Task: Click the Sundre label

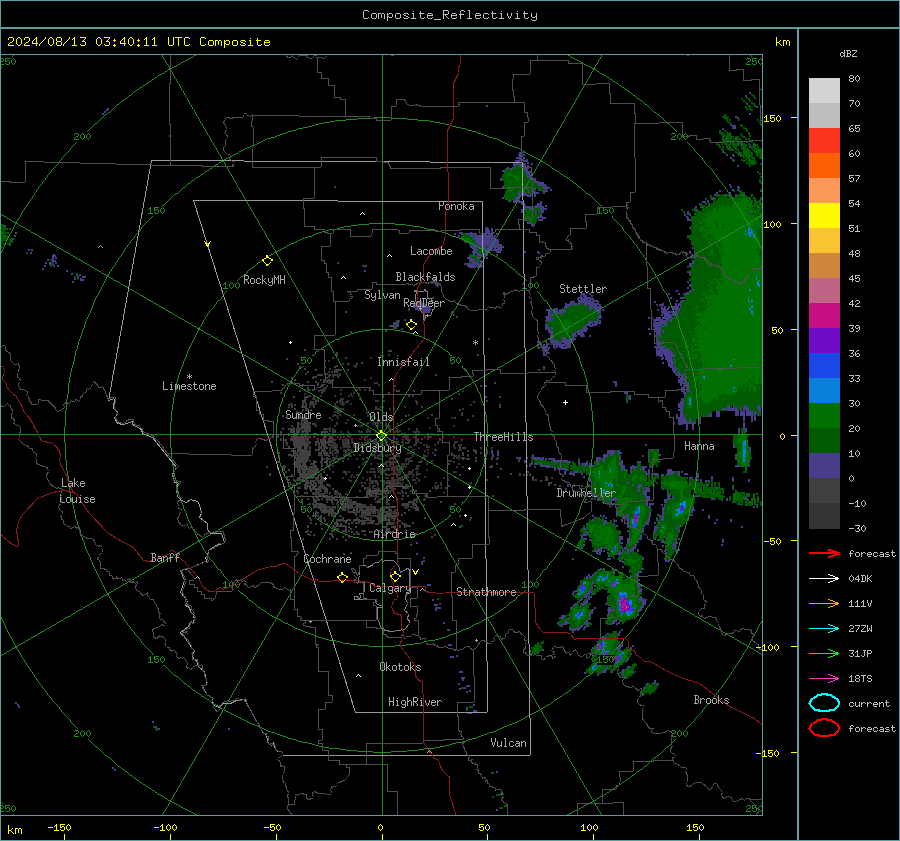Action: (x=303, y=414)
